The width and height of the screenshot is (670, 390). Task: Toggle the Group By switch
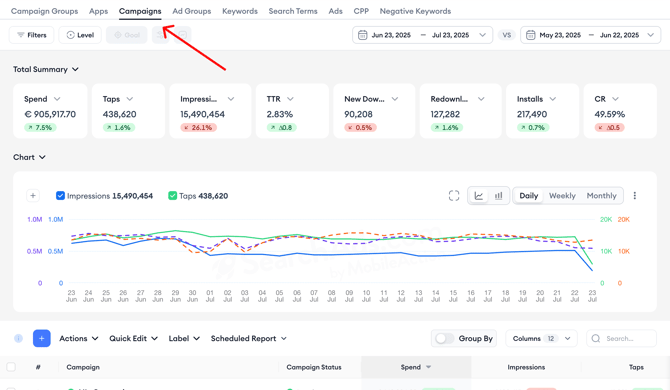coord(444,338)
